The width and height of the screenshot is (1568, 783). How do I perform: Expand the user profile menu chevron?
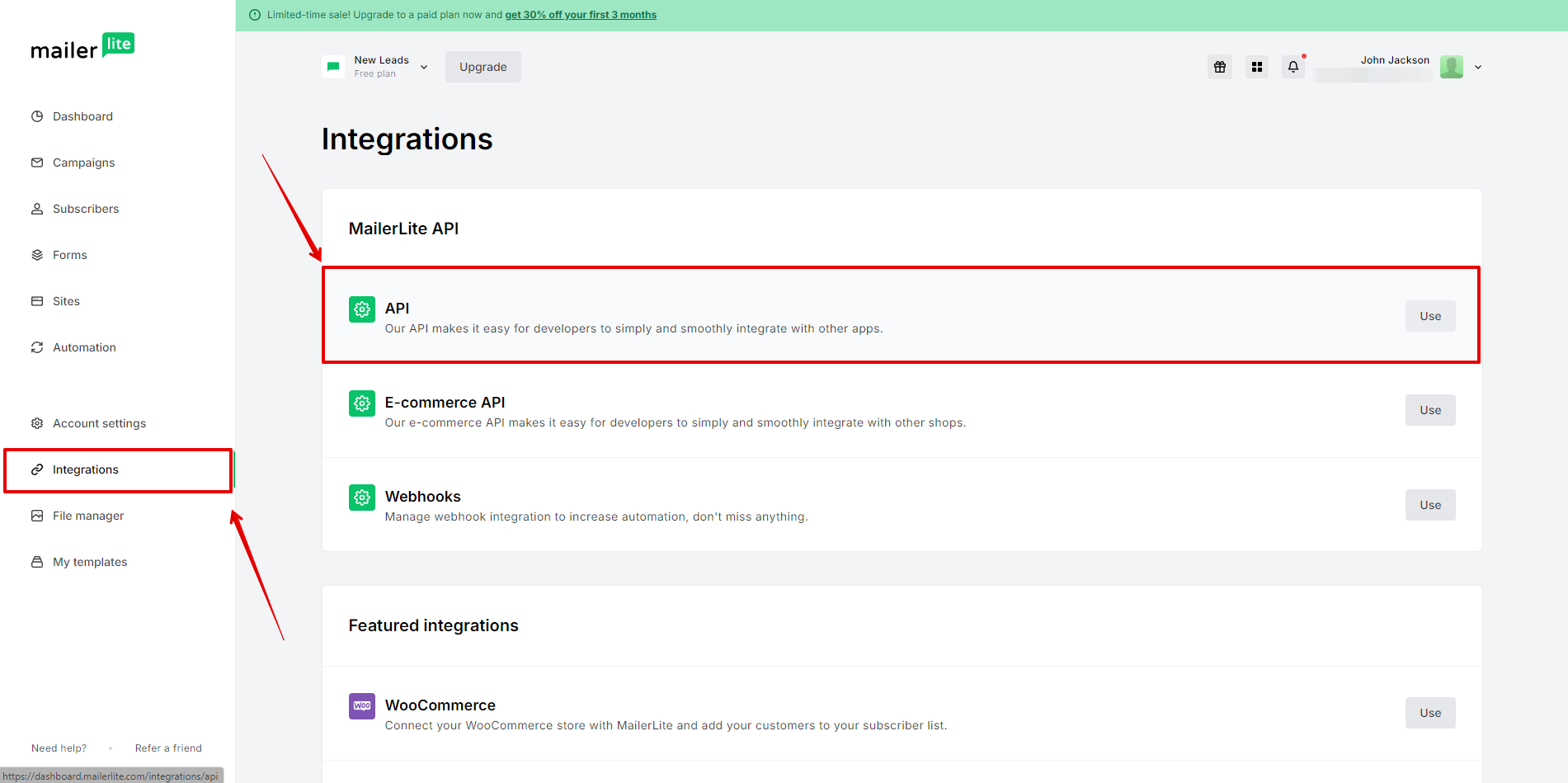pos(1478,67)
